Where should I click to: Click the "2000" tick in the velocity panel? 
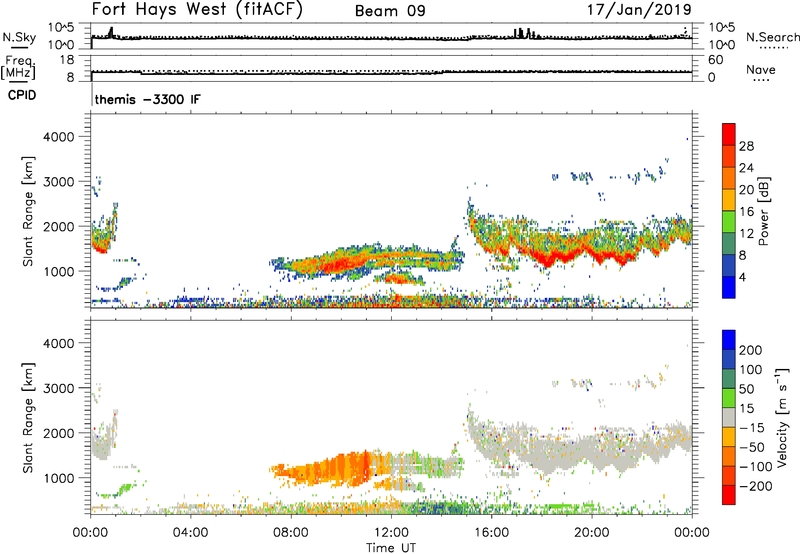click(59, 433)
